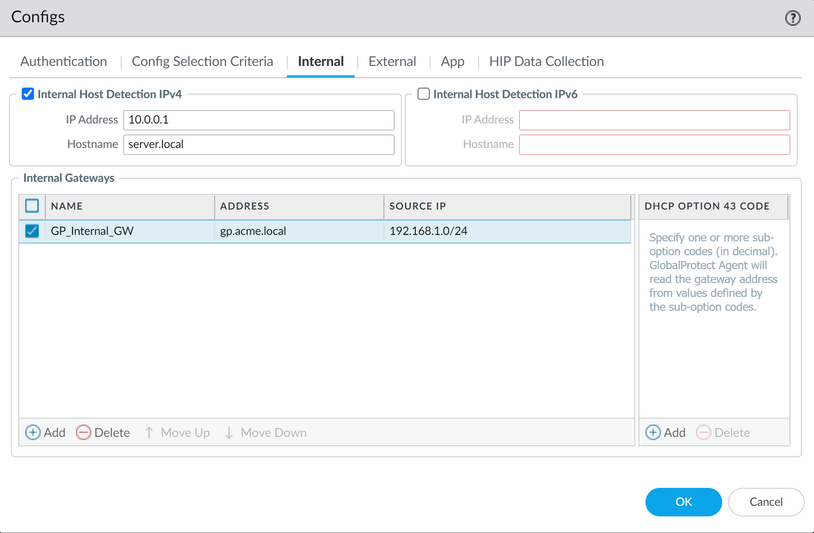Add a new internal gateway
This screenshot has width=814, height=533.
pos(45,432)
